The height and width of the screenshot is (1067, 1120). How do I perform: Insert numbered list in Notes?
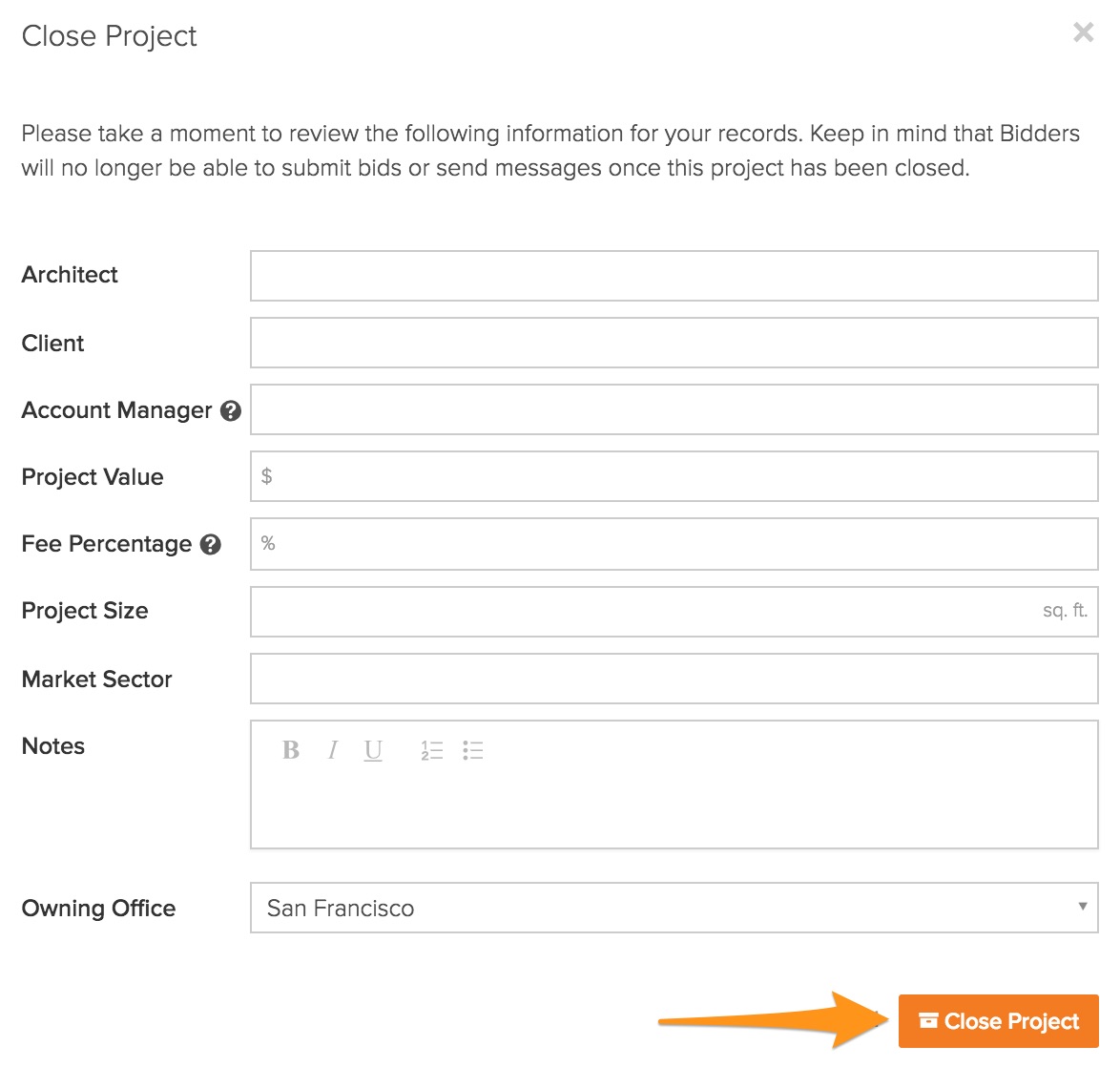[432, 751]
